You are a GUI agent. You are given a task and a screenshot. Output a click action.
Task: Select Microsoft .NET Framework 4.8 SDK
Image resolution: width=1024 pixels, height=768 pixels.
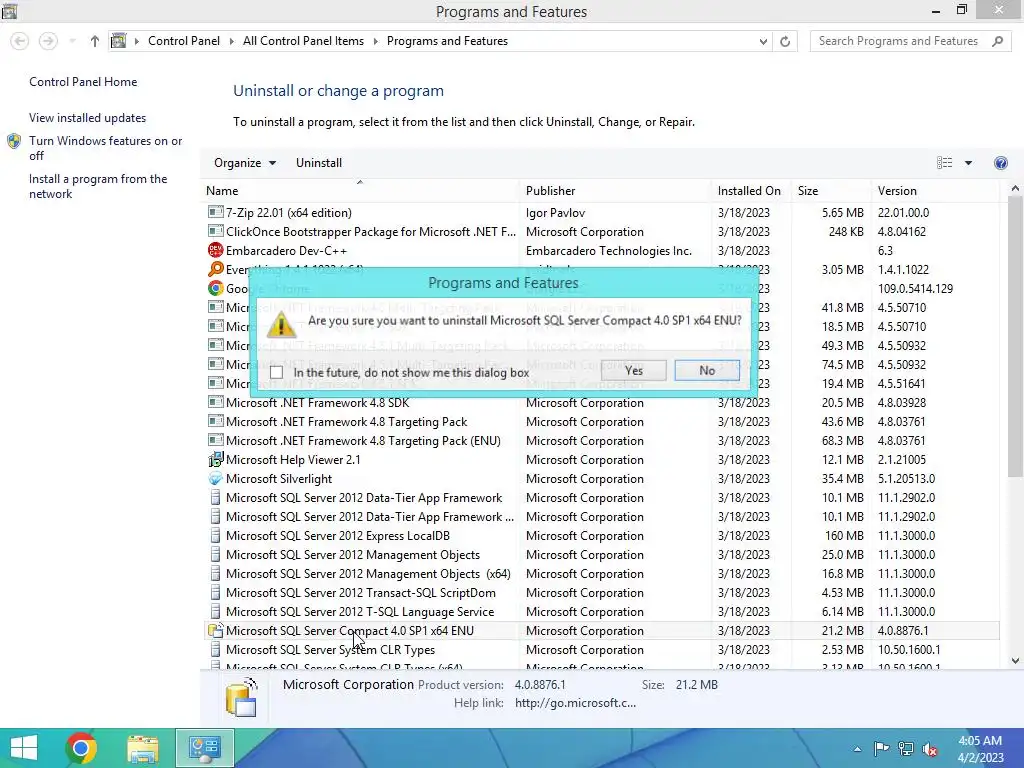(x=601, y=402)
